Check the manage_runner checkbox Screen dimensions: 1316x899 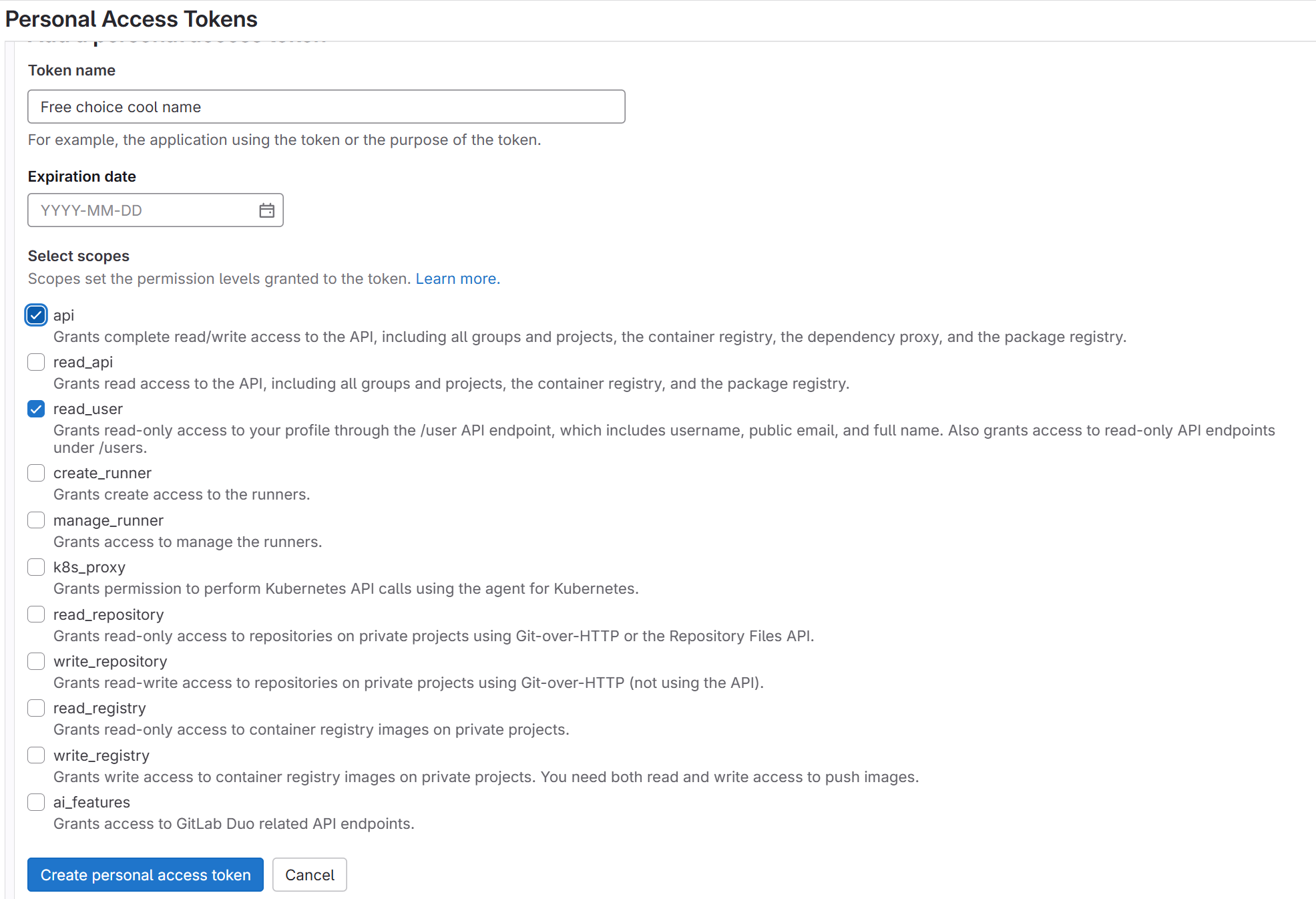click(35, 520)
